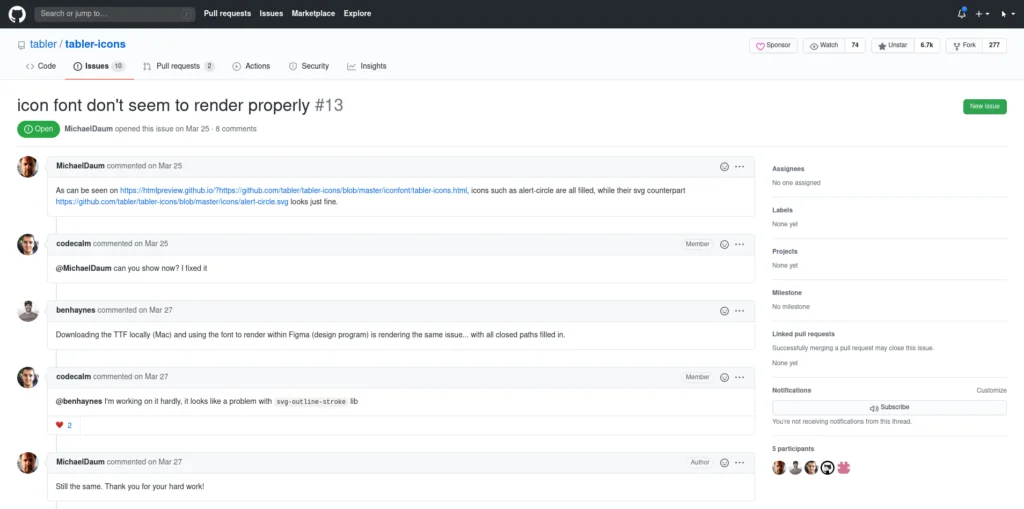Toggle the heart reaction with 2 count
1024x509 pixels.
64,425
